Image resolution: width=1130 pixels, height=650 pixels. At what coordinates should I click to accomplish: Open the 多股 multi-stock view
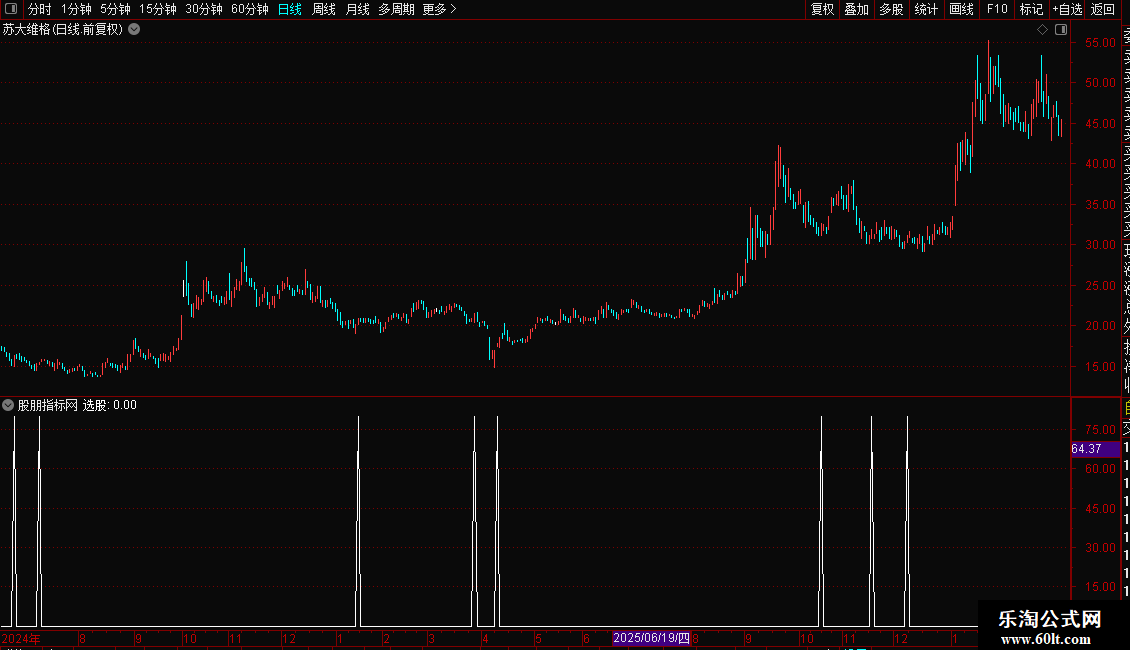891,9
